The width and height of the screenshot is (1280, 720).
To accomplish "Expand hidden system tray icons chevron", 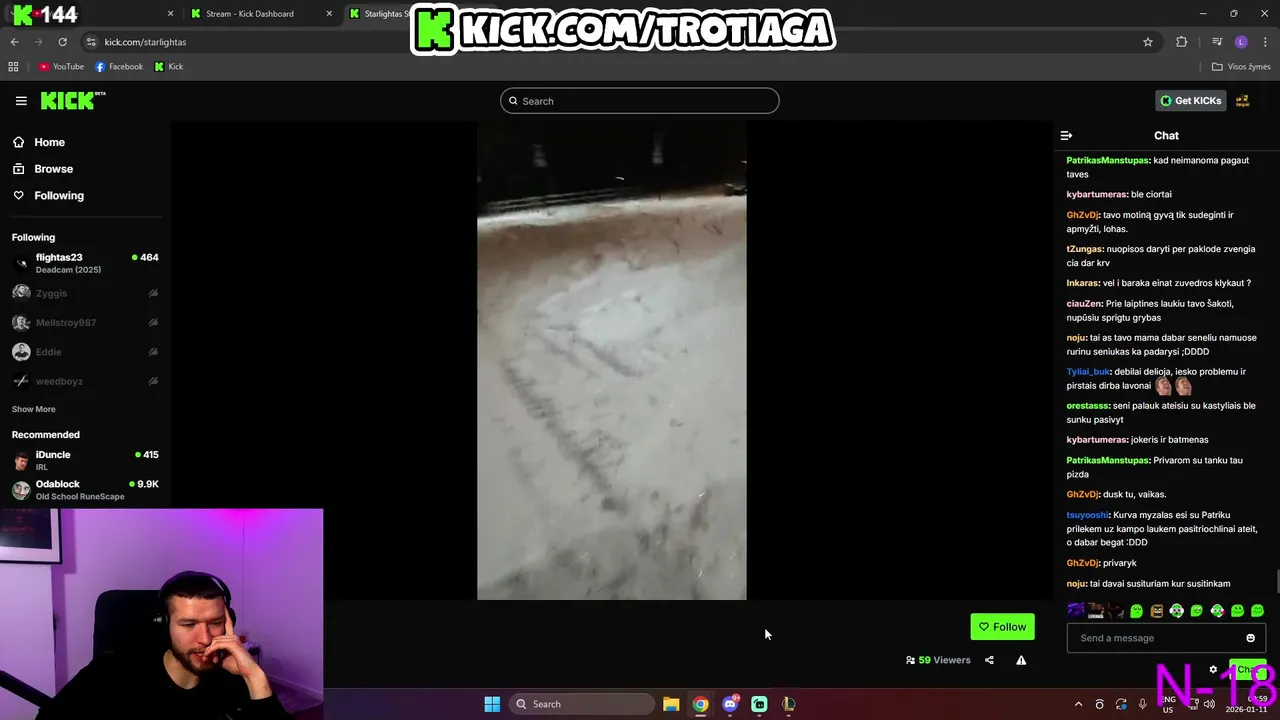I will (x=1078, y=704).
